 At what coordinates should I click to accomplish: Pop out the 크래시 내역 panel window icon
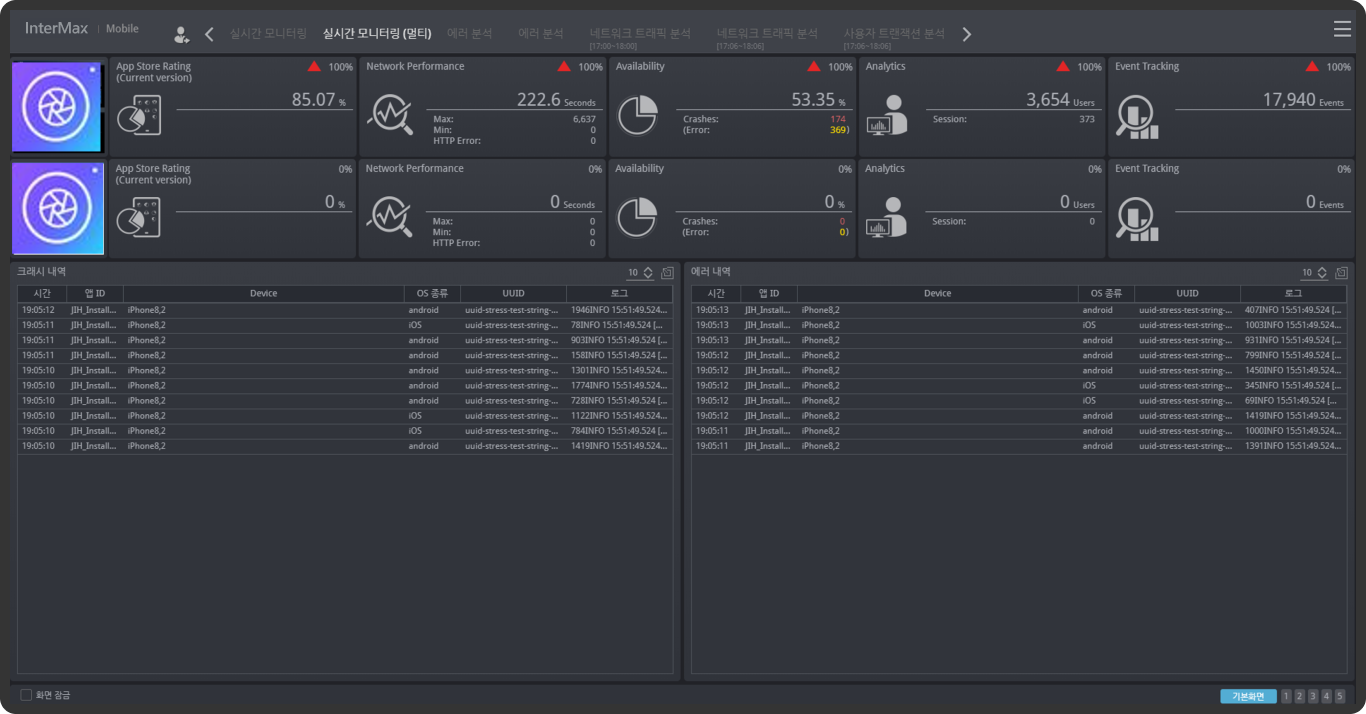(667, 273)
